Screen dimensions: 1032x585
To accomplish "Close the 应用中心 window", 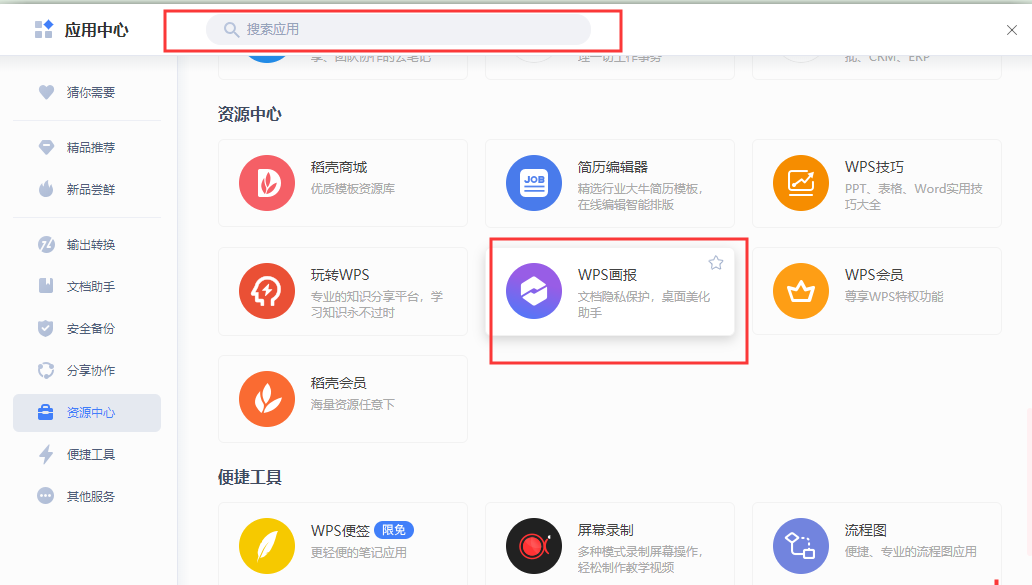I will point(1012,30).
